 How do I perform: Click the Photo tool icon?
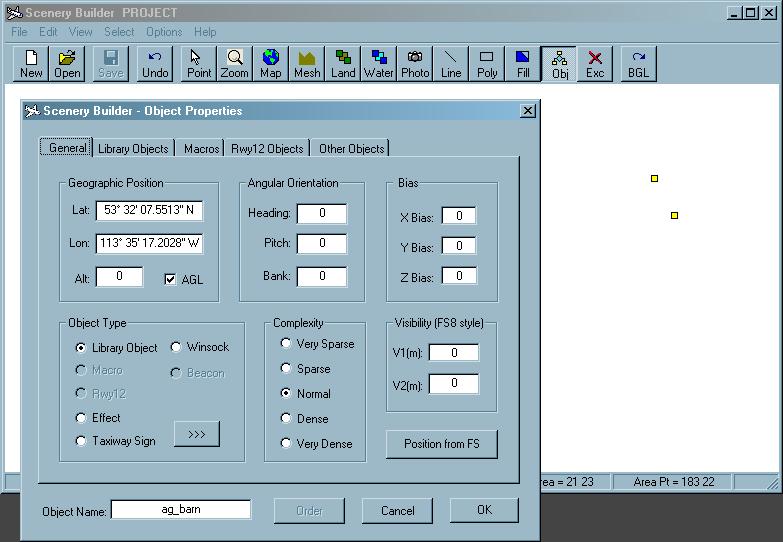tap(415, 64)
